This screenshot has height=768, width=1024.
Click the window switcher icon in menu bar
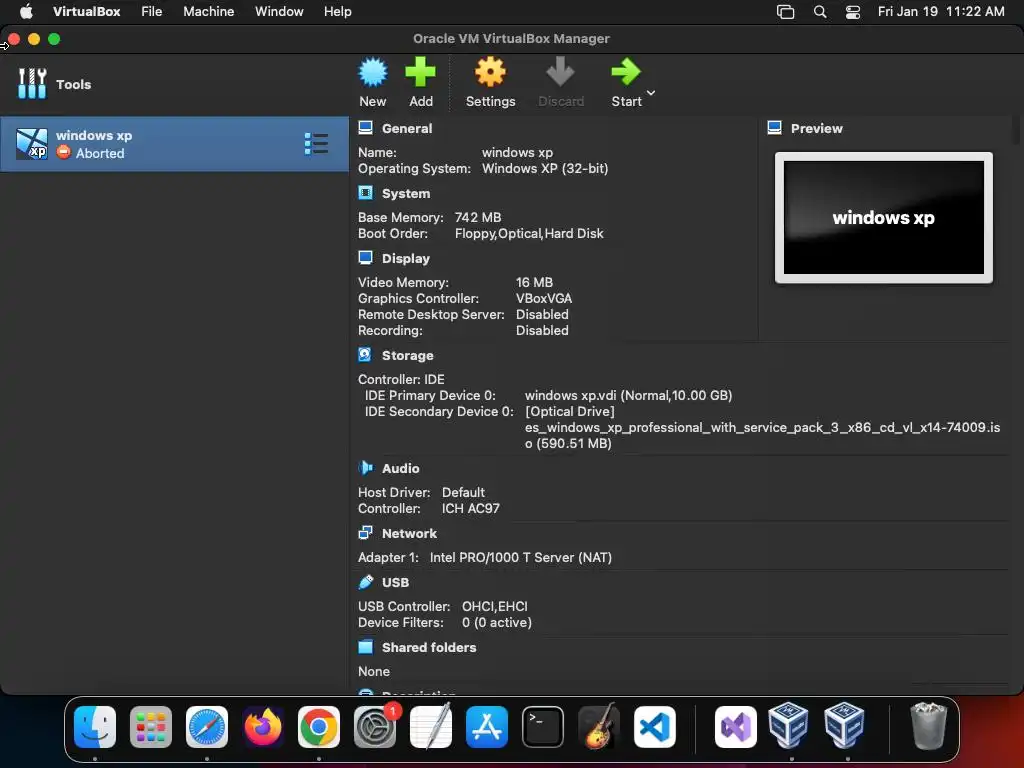click(x=785, y=12)
